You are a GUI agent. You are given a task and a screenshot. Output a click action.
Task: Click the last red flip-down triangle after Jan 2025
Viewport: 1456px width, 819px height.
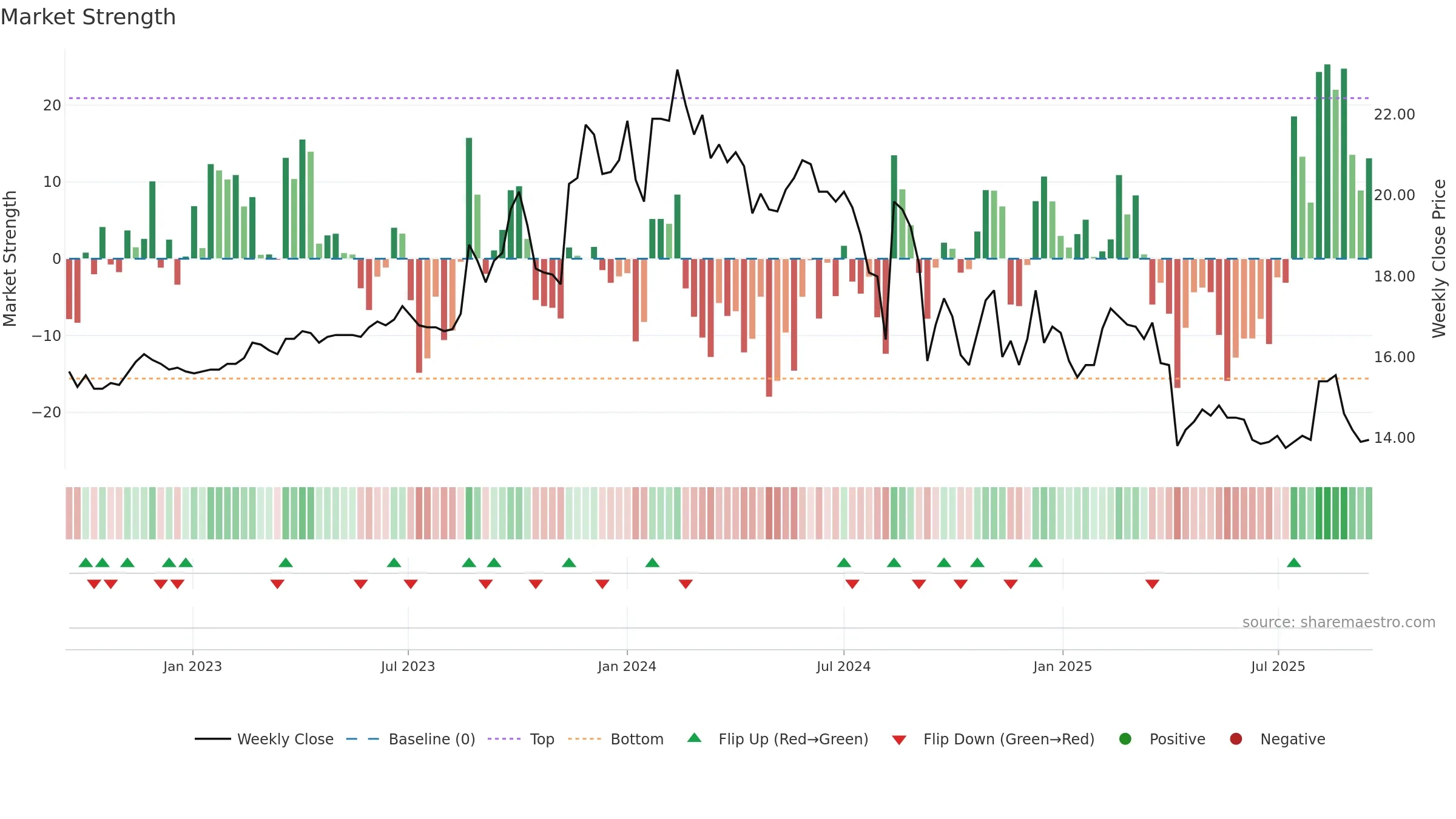click(1152, 584)
